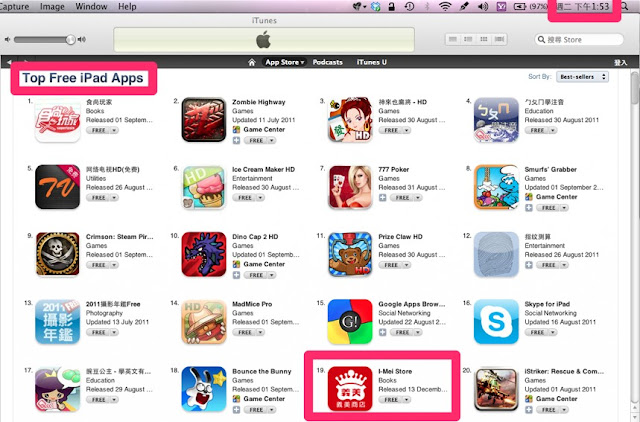This screenshot has width=640, height=422.
Task: Click FREE button for Ice Cream Maker HD
Action: tap(244, 198)
